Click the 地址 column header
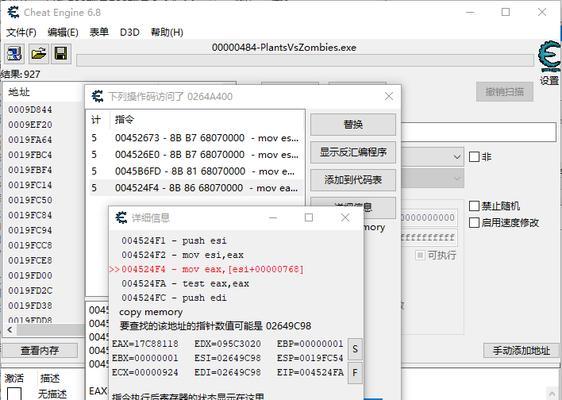Image resolution: width=562 pixels, height=400 pixels. (19, 92)
